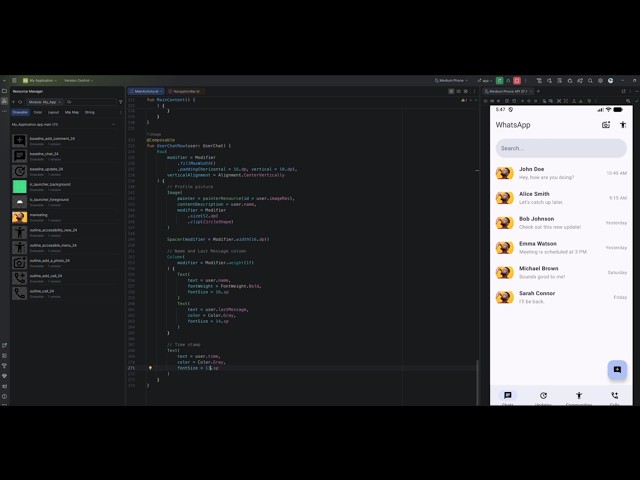Image resolution: width=640 pixels, height=480 pixels.
Task: Select the outline_add_call_24 drawable
Action: (x=65, y=278)
